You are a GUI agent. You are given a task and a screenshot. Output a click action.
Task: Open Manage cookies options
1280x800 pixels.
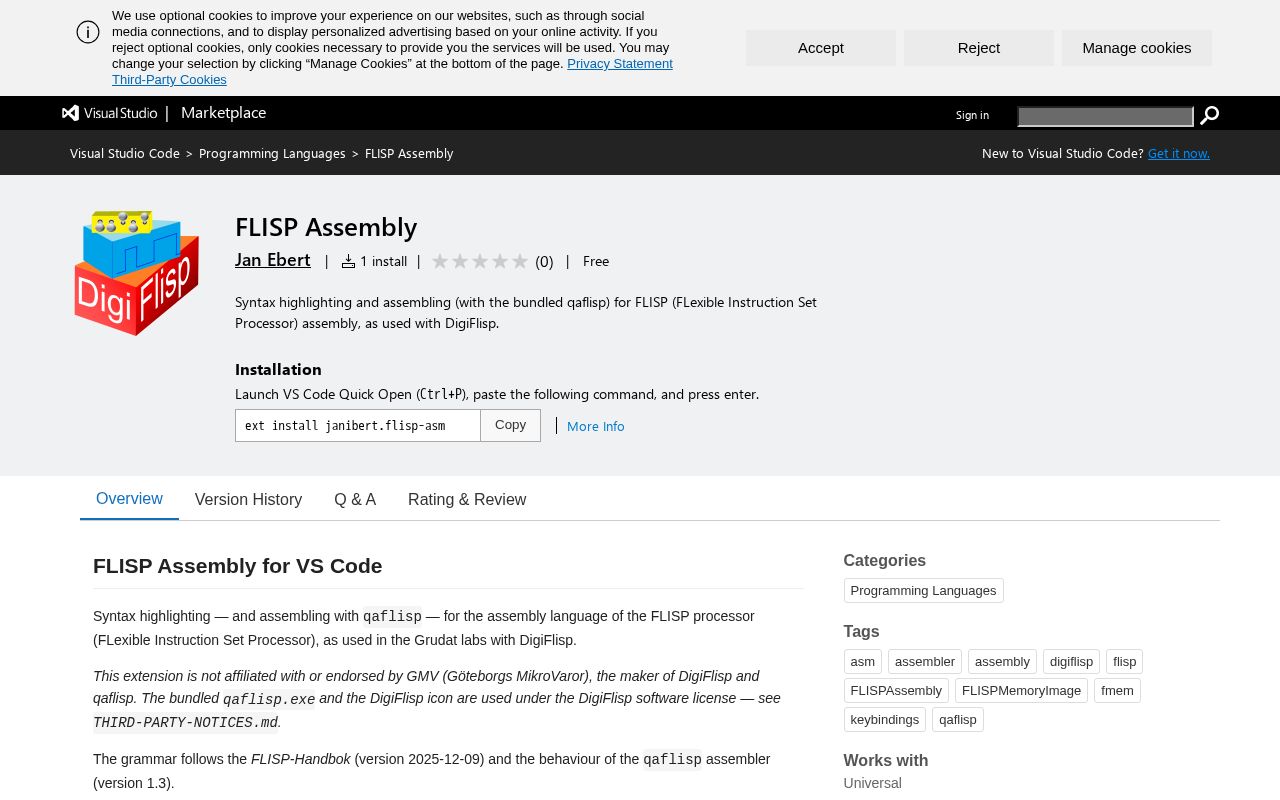1137,48
